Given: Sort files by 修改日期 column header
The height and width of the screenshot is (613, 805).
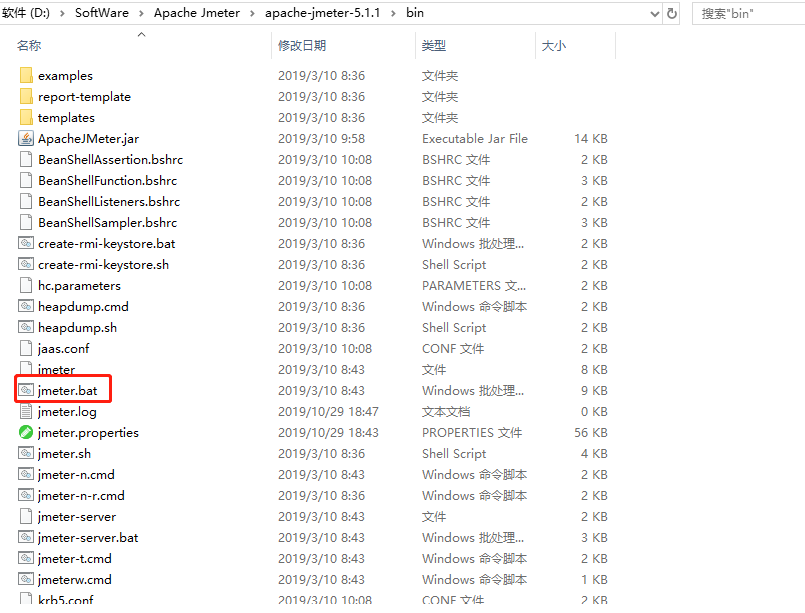Looking at the screenshot, I should (302, 46).
